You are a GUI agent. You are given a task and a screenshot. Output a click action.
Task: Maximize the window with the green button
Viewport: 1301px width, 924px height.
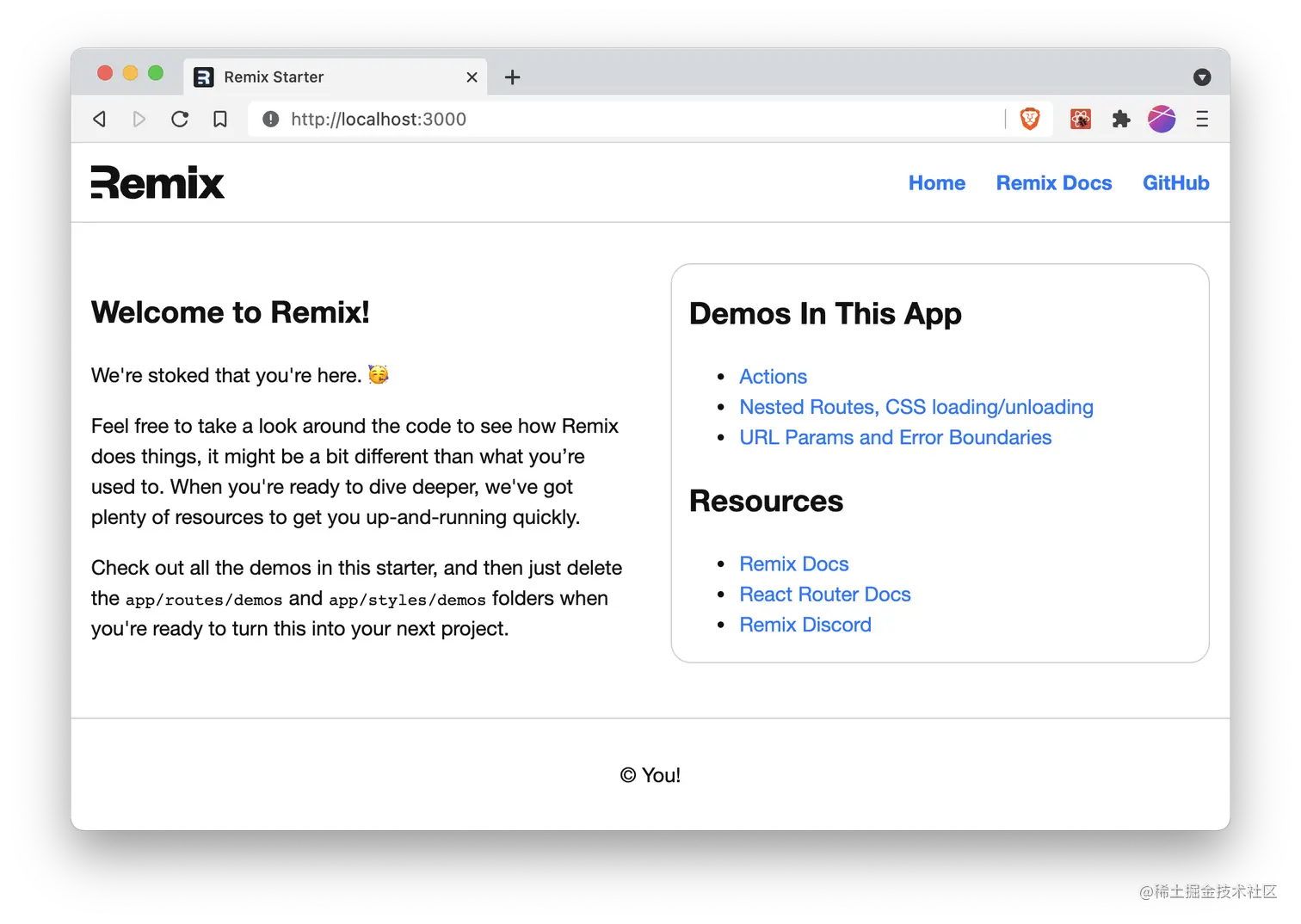coord(156,73)
